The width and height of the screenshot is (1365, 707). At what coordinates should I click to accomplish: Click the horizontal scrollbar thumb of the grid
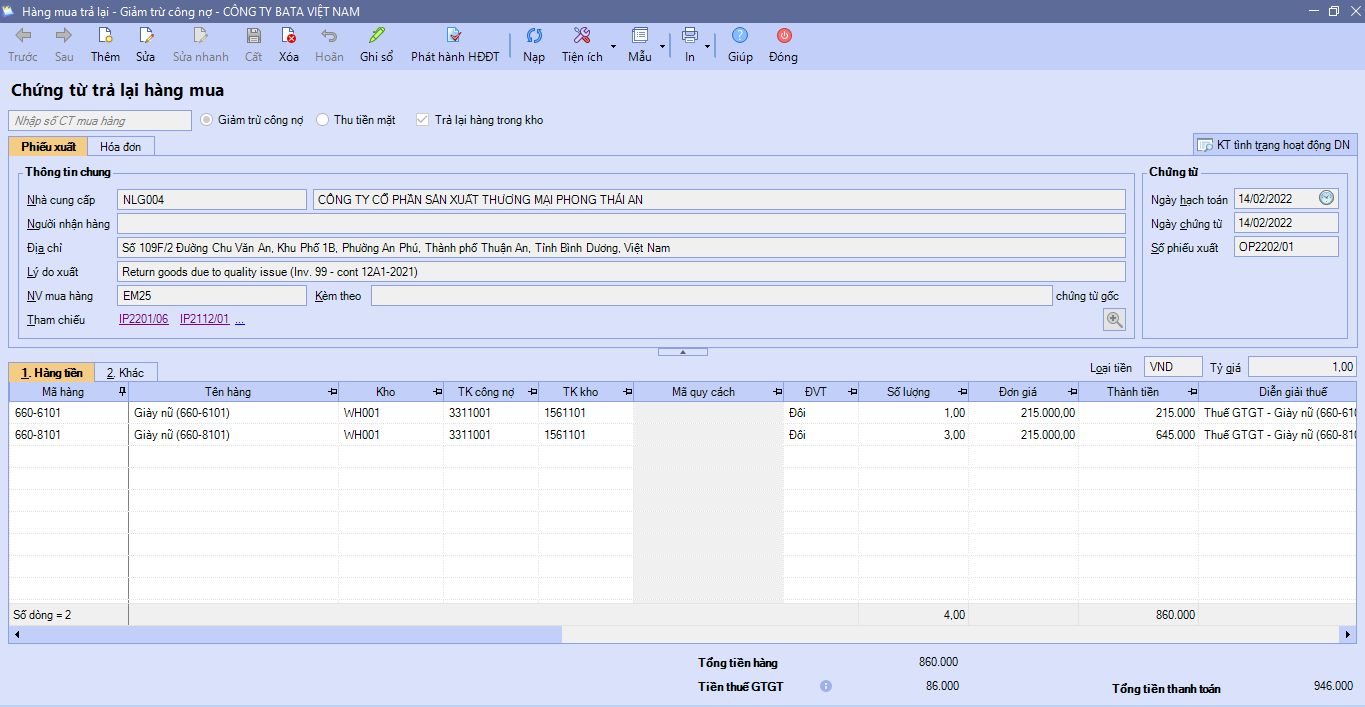coord(293,635)
